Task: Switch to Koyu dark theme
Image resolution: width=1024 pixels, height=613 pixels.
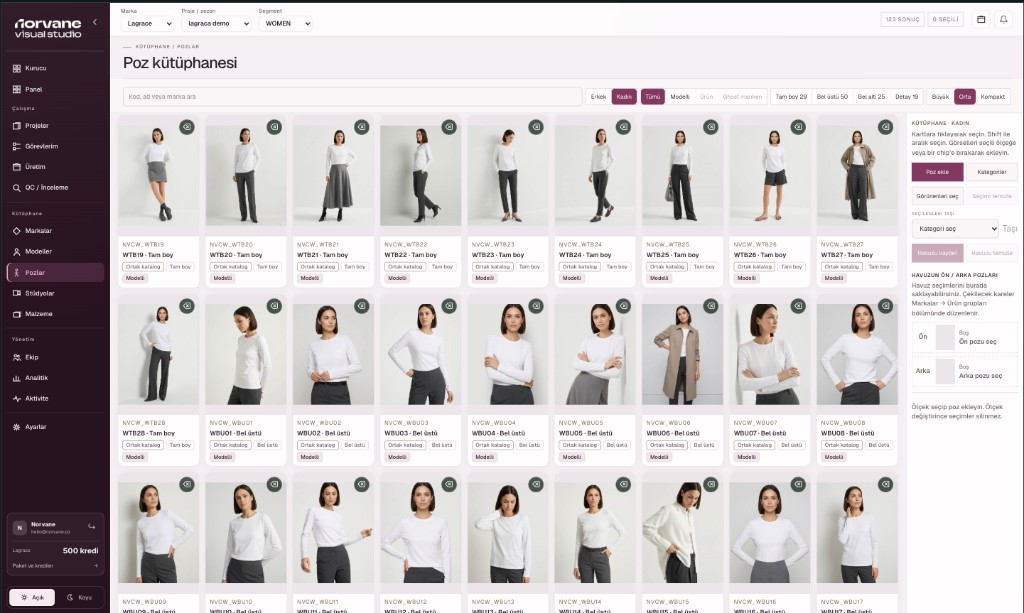Action: click(79, 597)
